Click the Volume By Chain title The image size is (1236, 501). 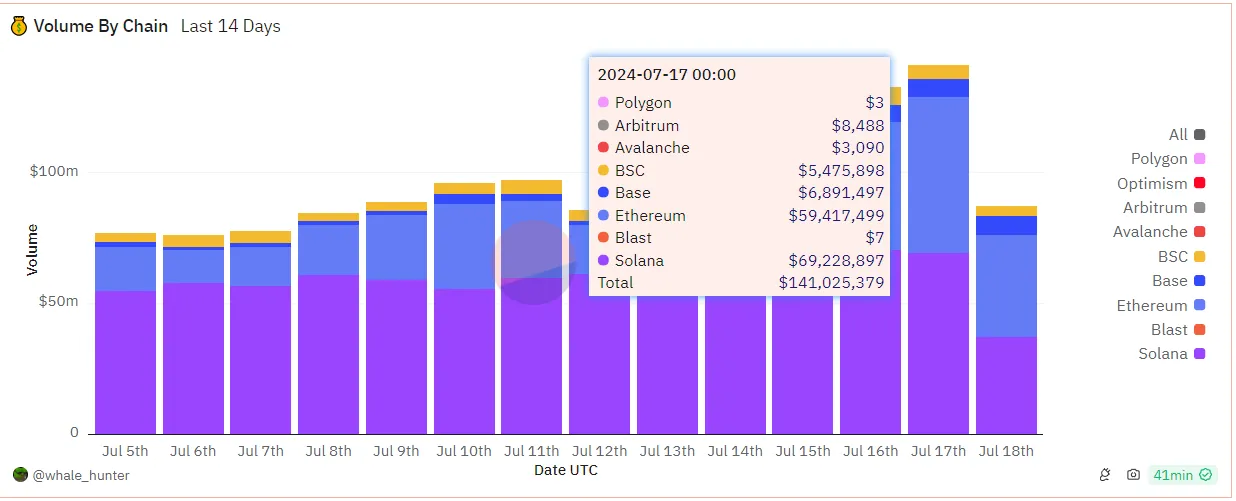tap(101, 27)
